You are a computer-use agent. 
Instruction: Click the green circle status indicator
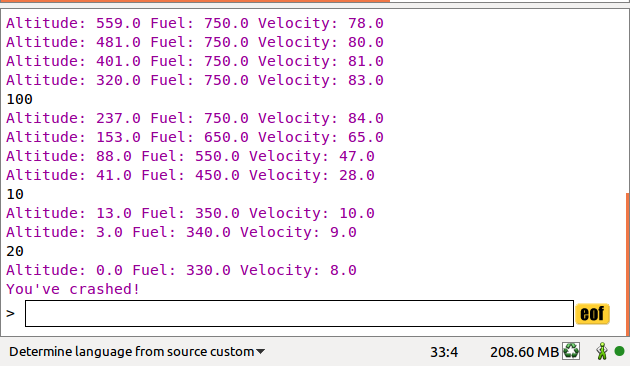point(620,352)
